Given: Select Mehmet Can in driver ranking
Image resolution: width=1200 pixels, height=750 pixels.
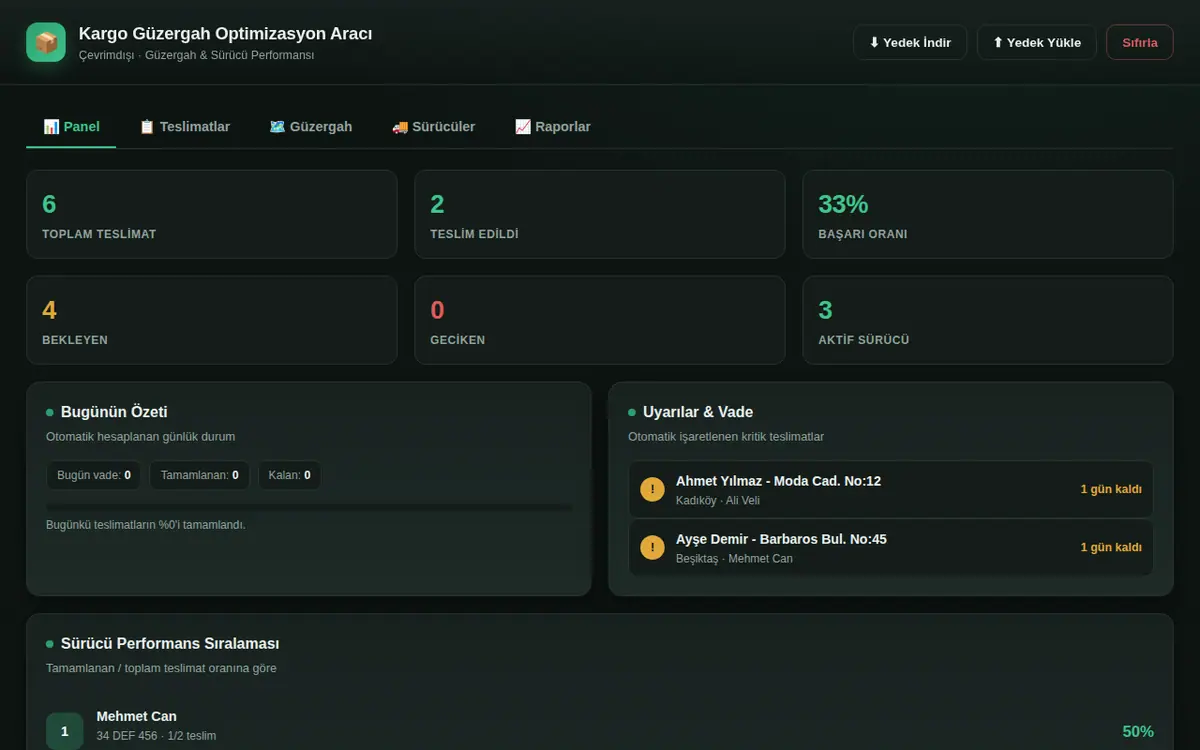Looking at the screenshot, I should click(137, 716).
